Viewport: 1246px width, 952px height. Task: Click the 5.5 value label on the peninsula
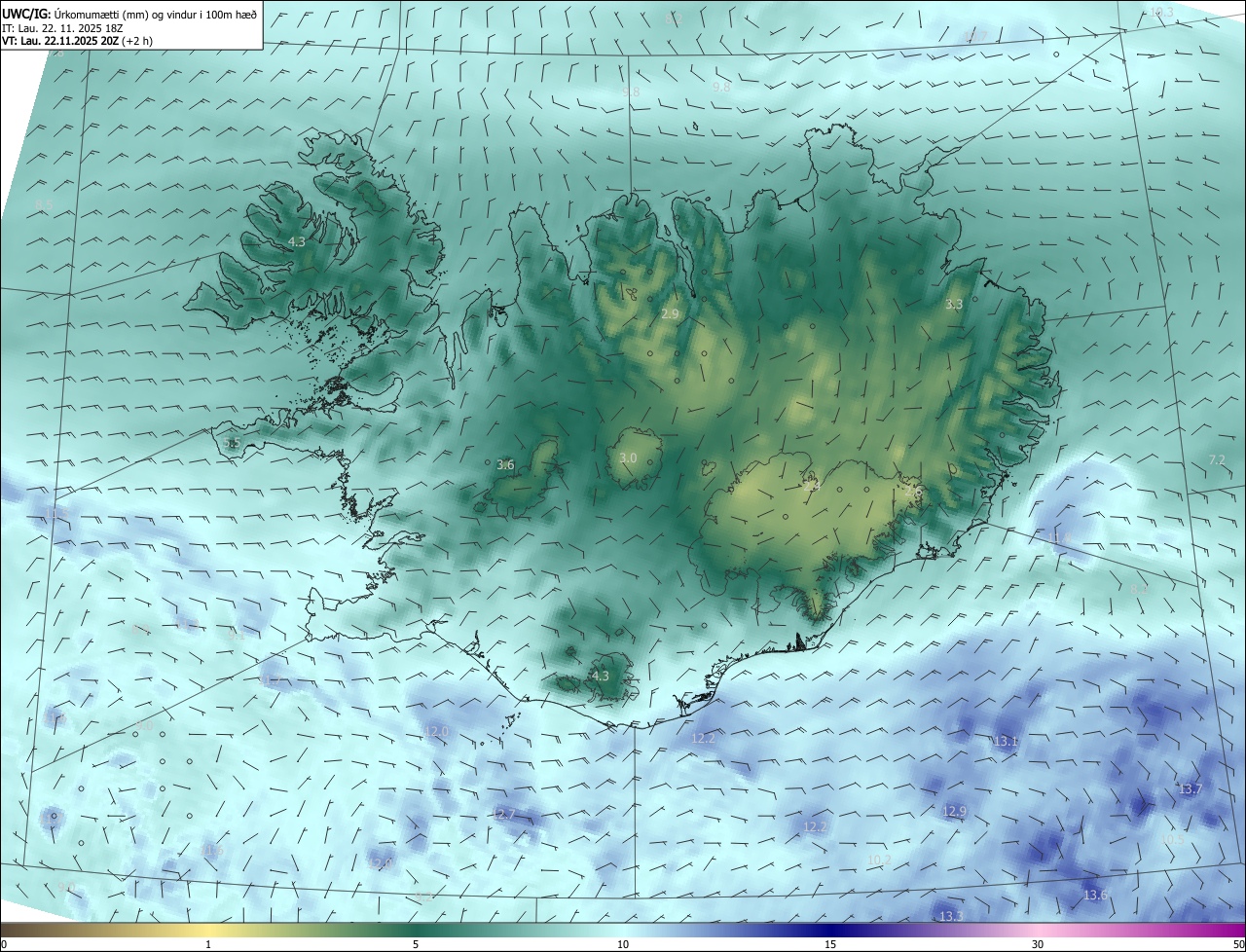point(232,443)
